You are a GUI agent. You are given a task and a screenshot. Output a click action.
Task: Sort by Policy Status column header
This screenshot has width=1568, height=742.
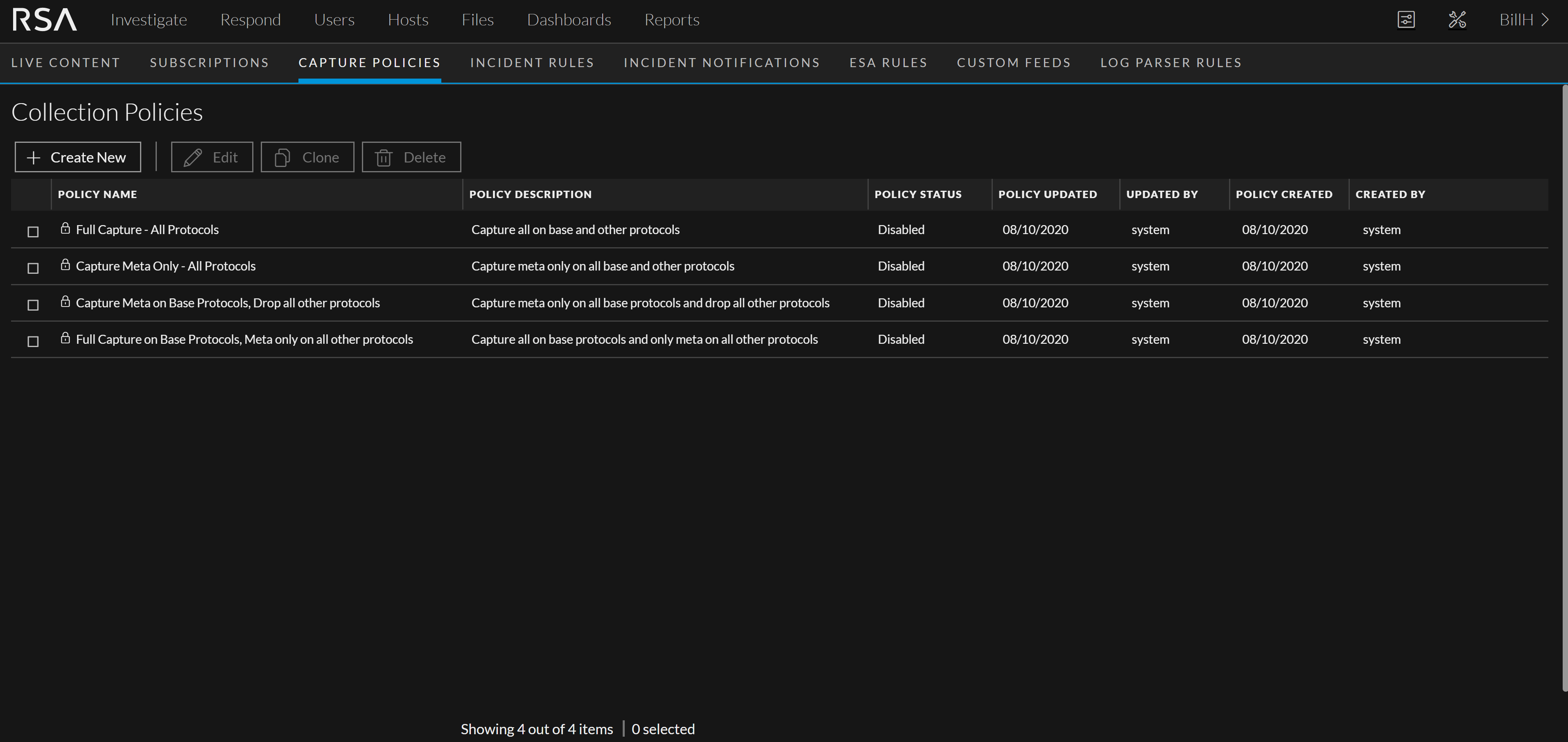[x=917, y=194]
